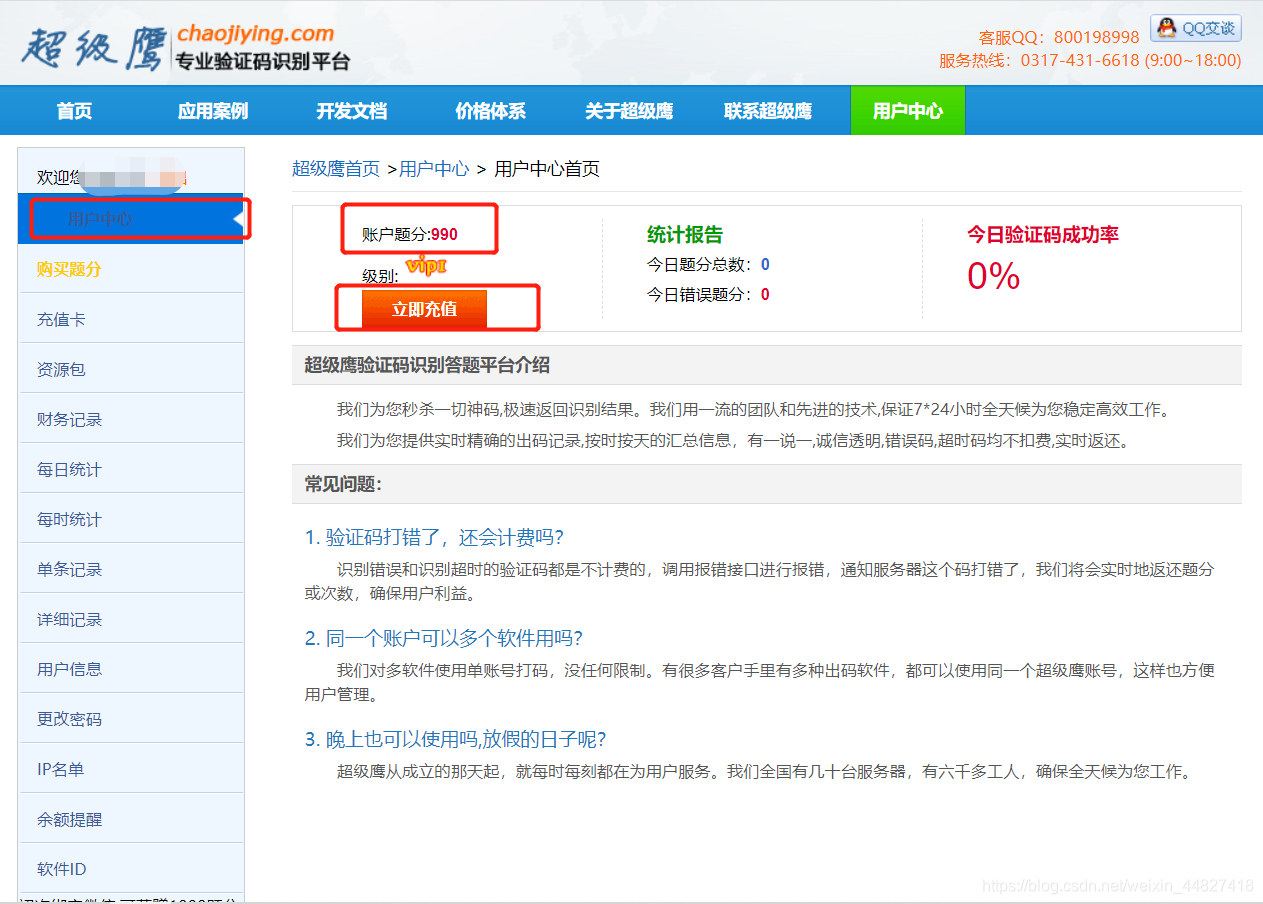
Task: Select 关于超级鹰 in nav bar
Action: [x=629, y=111]
